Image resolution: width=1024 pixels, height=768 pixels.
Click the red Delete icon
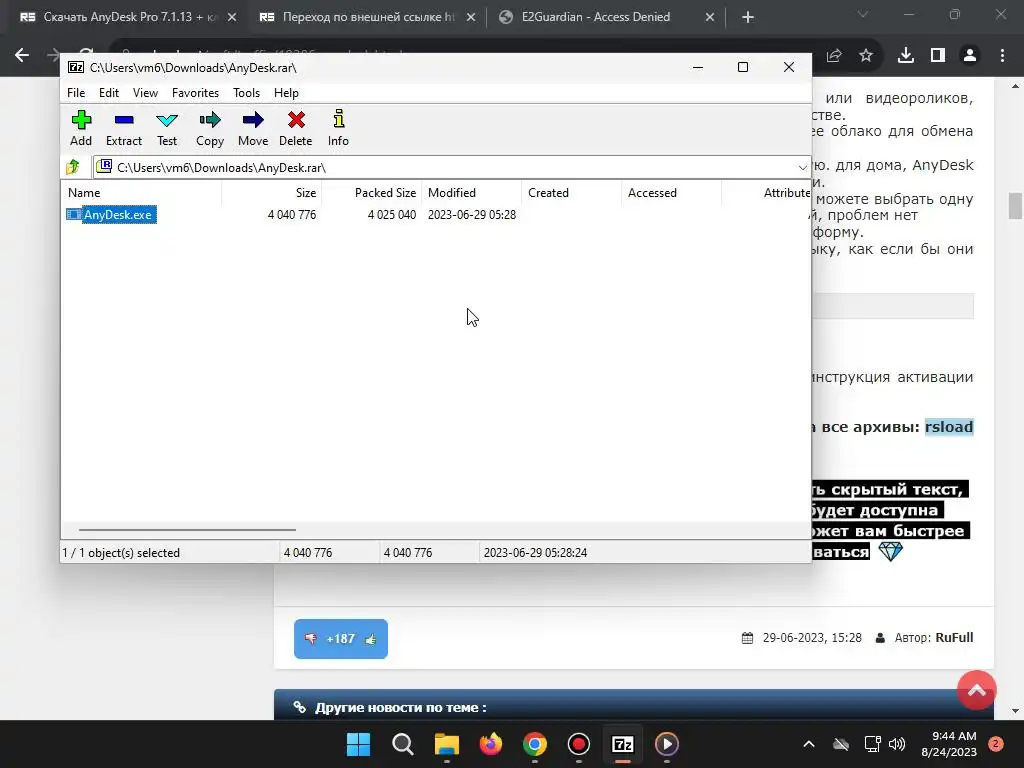[x=295, y=128]
